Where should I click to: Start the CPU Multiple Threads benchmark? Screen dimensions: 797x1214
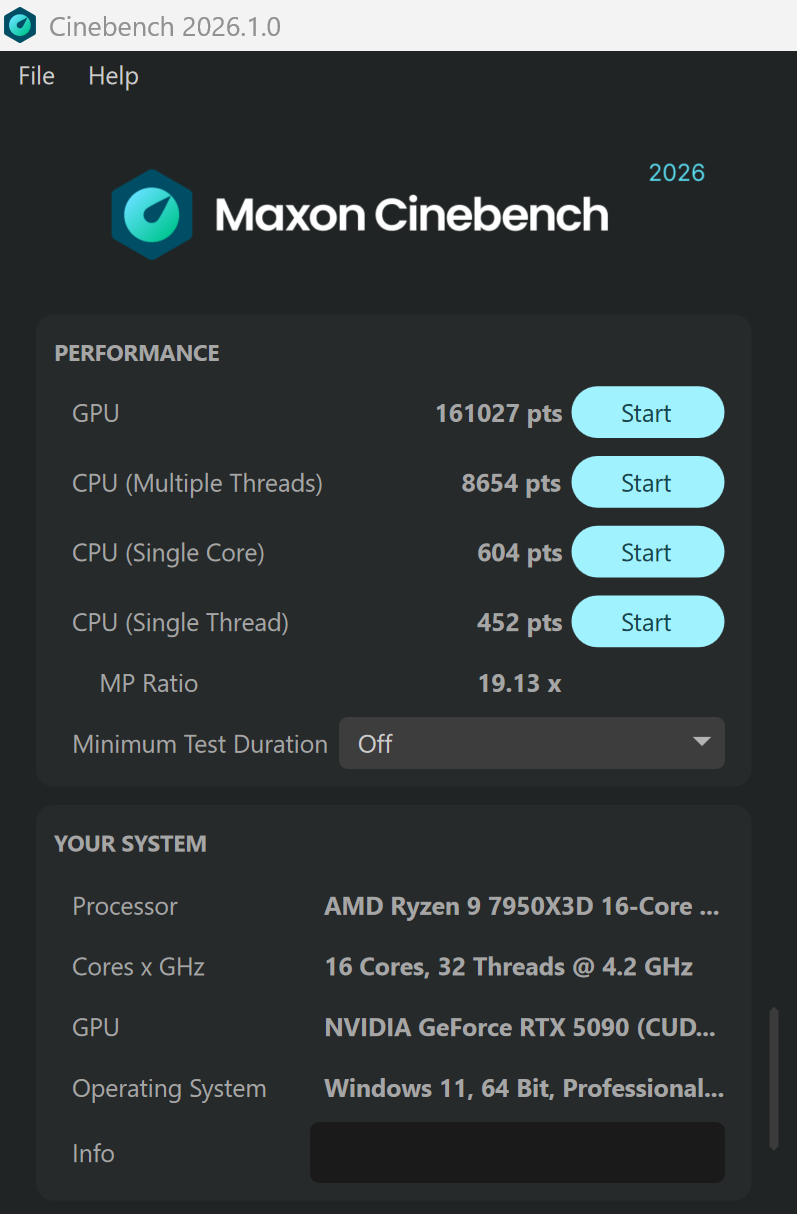pos(647,482)
